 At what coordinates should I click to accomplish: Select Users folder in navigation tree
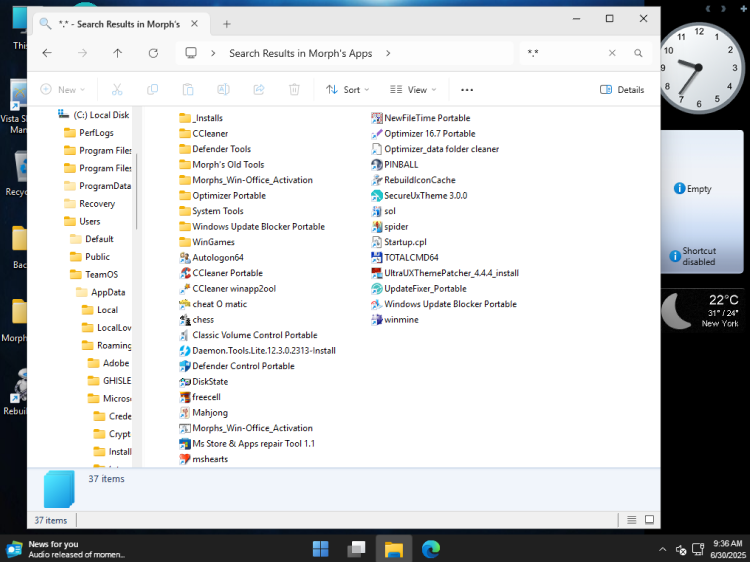82,221
